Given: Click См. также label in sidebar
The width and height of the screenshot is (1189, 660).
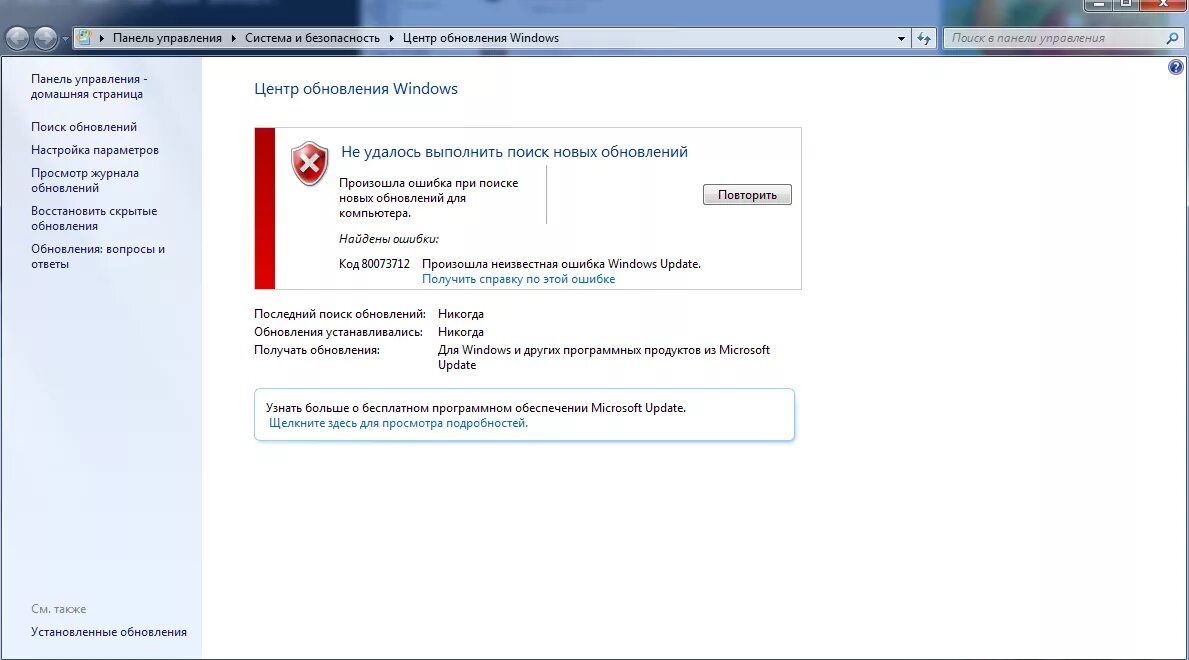Looking at the screenshot, I should coord(58,609).
